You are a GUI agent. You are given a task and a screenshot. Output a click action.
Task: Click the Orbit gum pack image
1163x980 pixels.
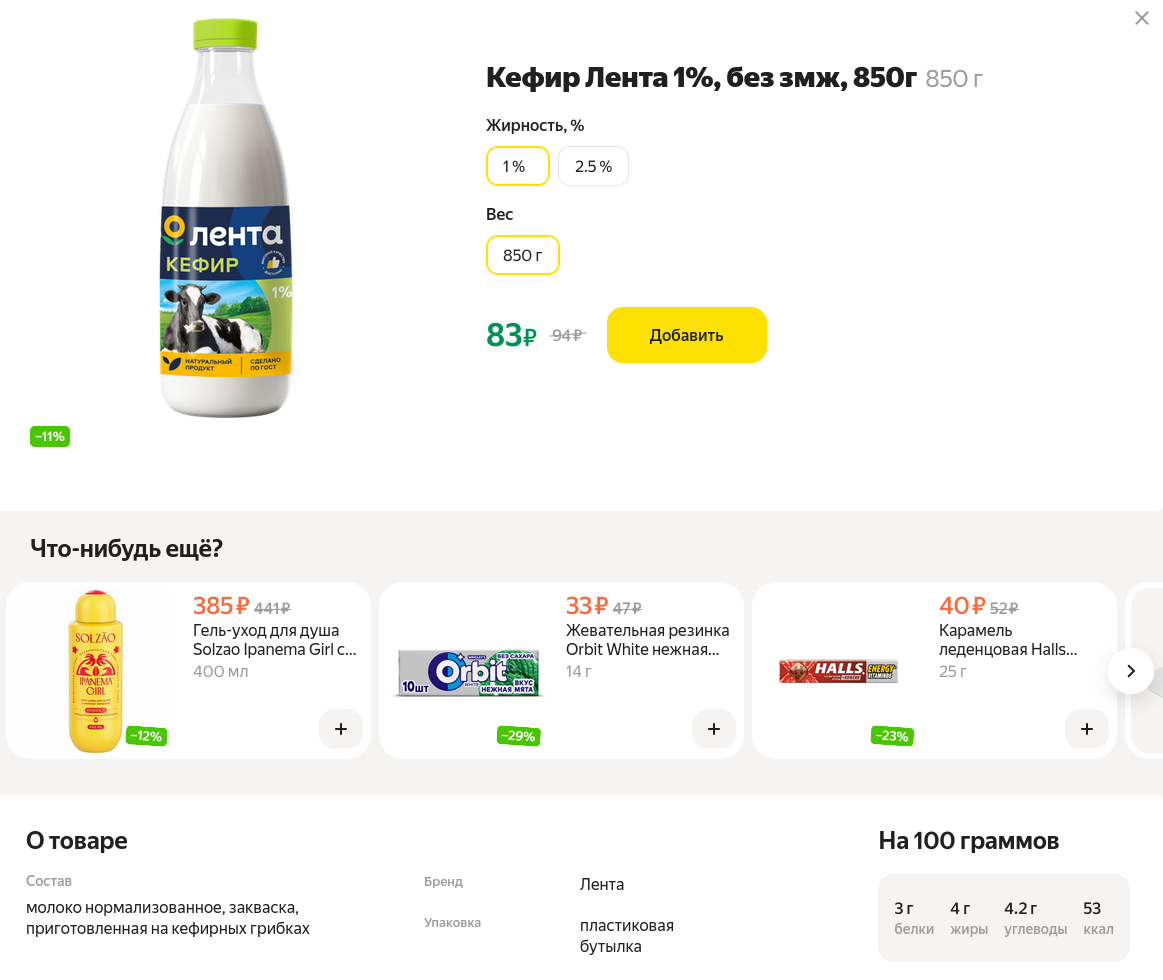(468, 672)
